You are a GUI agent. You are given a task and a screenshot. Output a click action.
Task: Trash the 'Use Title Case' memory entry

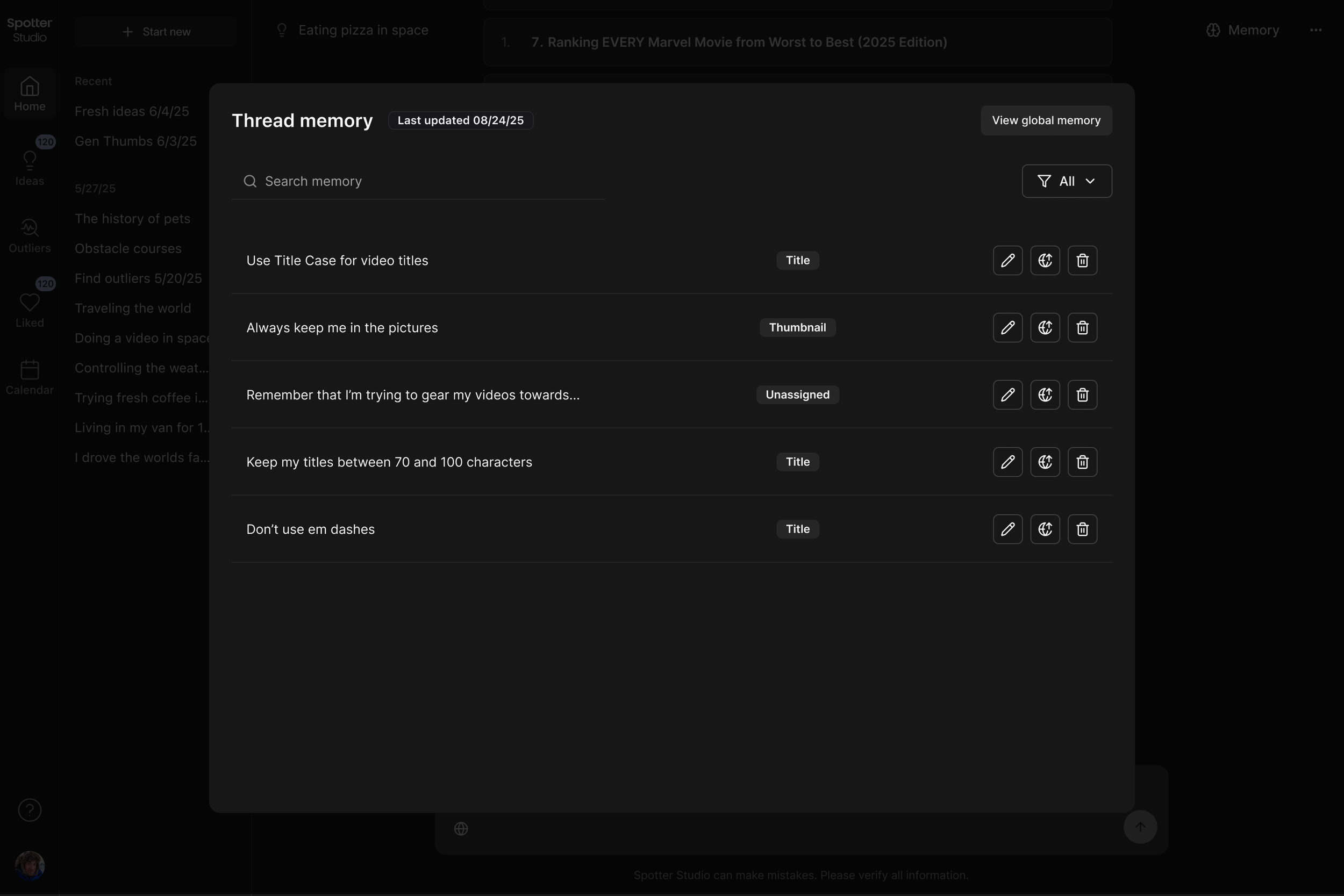1082,261
